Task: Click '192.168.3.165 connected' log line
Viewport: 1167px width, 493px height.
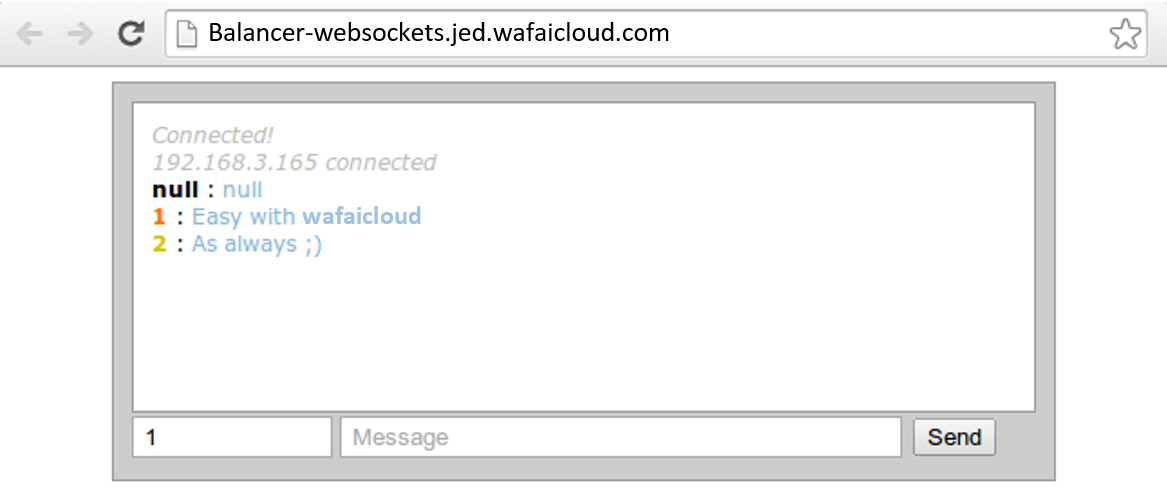Action: pos(294,162)
